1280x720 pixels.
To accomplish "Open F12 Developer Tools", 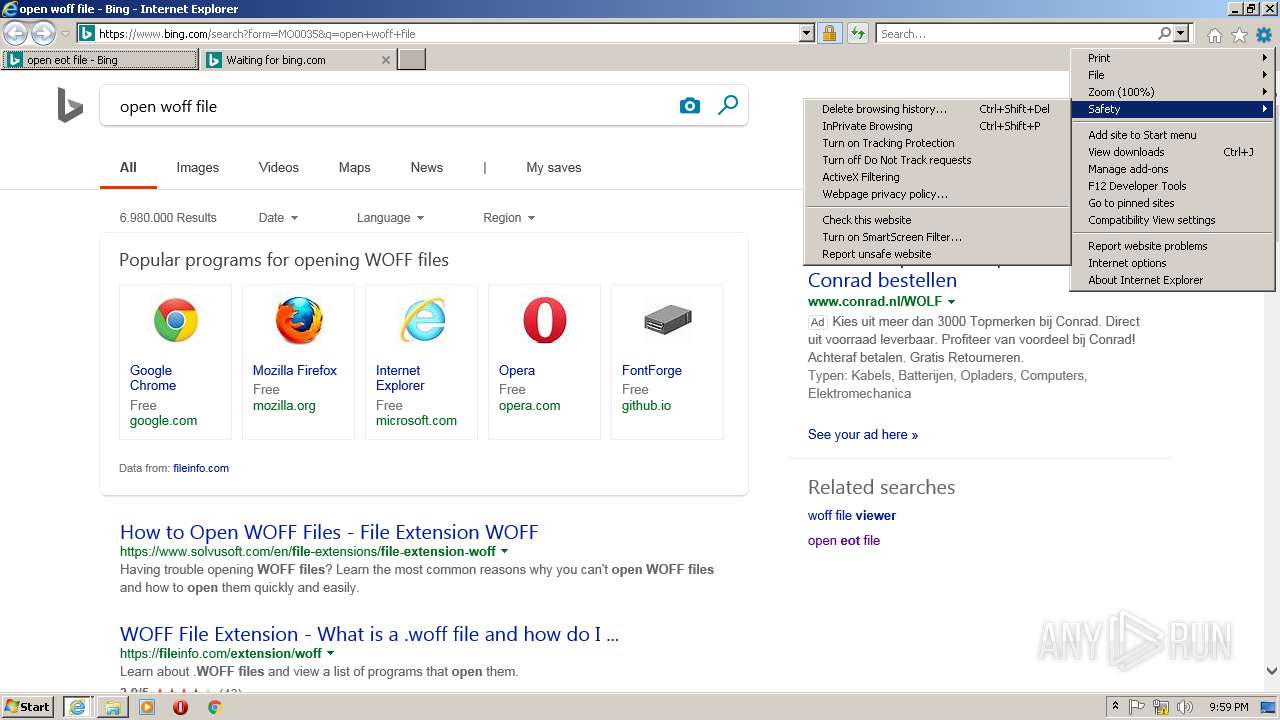I will pyautogui.click(x=1172, y=186).
